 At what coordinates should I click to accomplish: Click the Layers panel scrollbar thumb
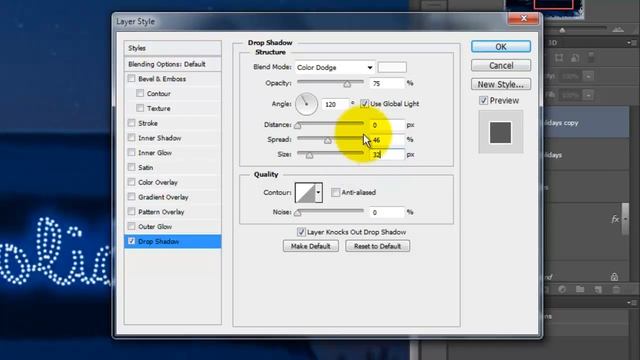(625, 219)
